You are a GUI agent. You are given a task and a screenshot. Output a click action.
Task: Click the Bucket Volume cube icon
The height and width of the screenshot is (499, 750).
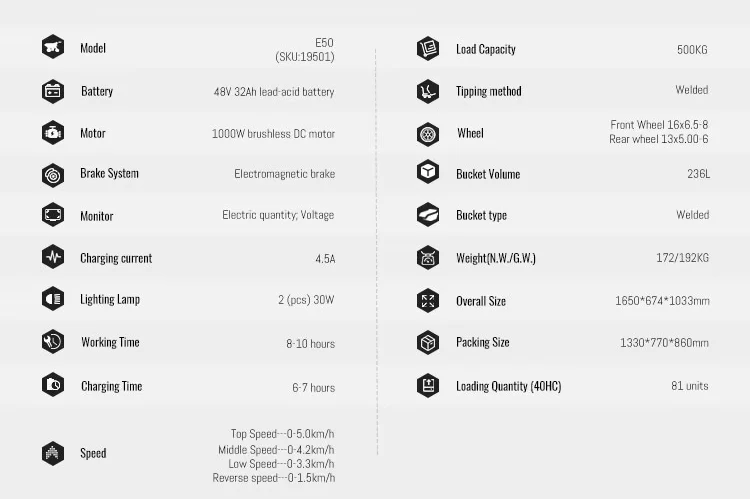click(x=428, y=172)
